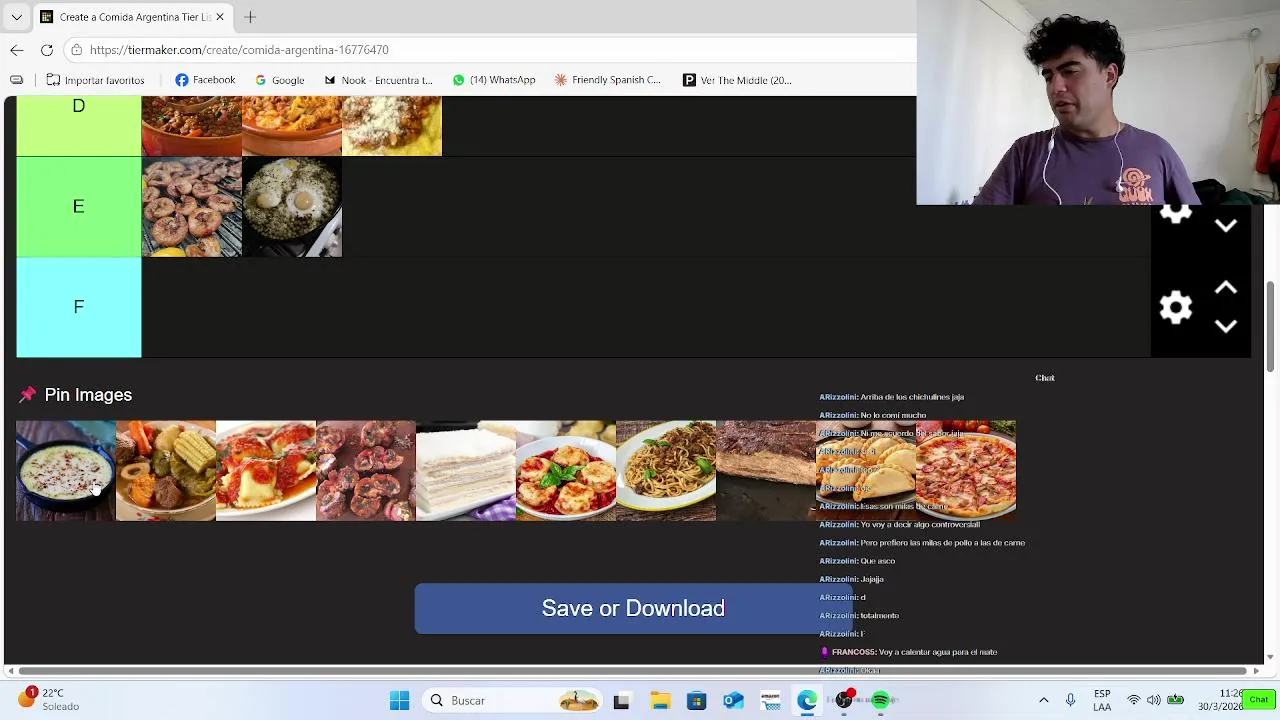
Task: Show hidden system tray icons
Action: click(1044, 701)
